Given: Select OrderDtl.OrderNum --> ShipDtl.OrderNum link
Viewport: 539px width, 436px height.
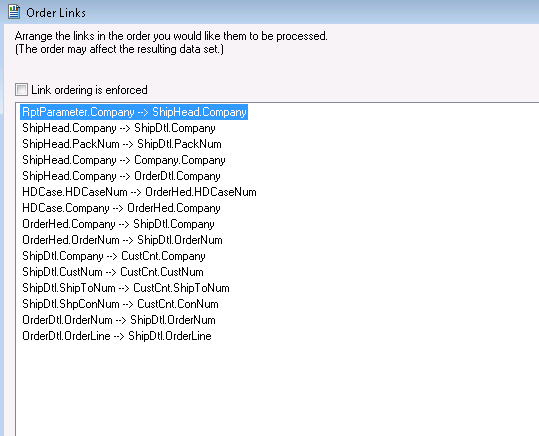Looking at the screenshot, I should 119,320.
